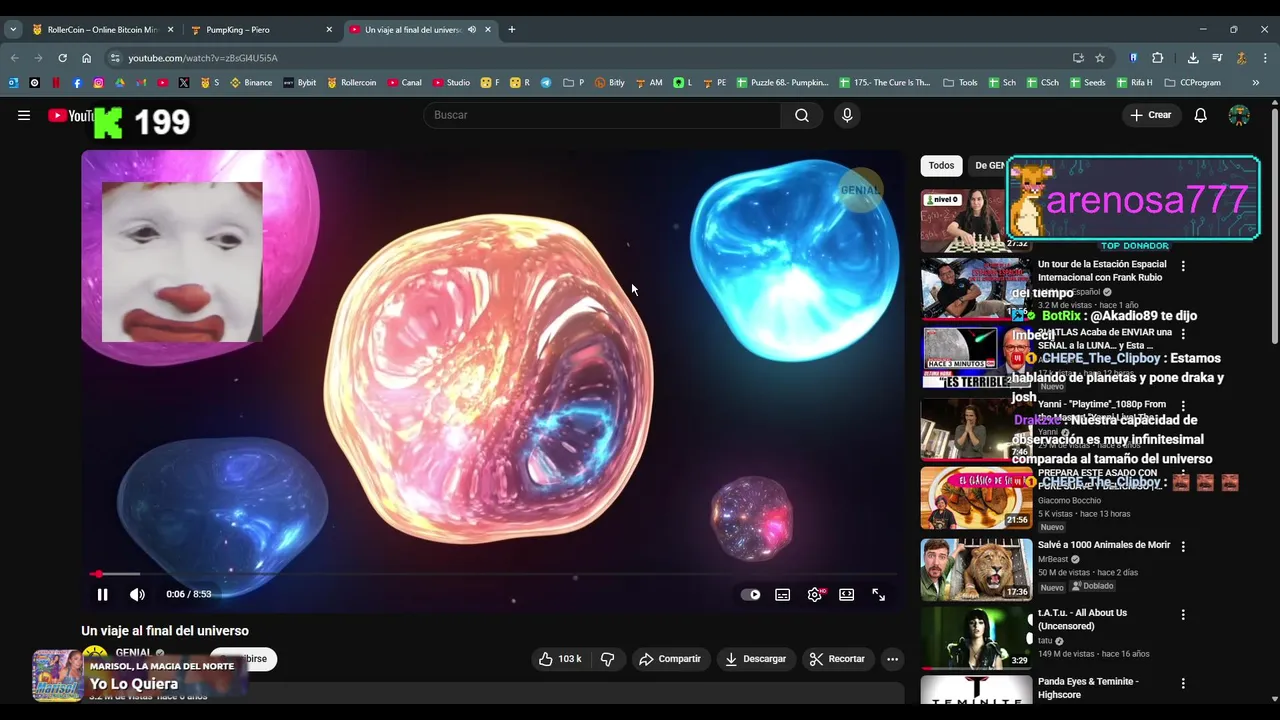Viewport: 1280px width, 720px height.
Task: Open YouTube notifications bell
Action: pos(1201,115)
